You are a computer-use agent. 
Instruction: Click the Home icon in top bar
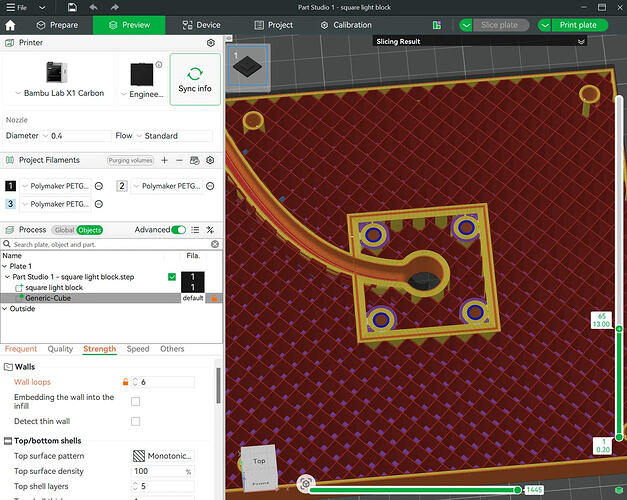point(10,25)
